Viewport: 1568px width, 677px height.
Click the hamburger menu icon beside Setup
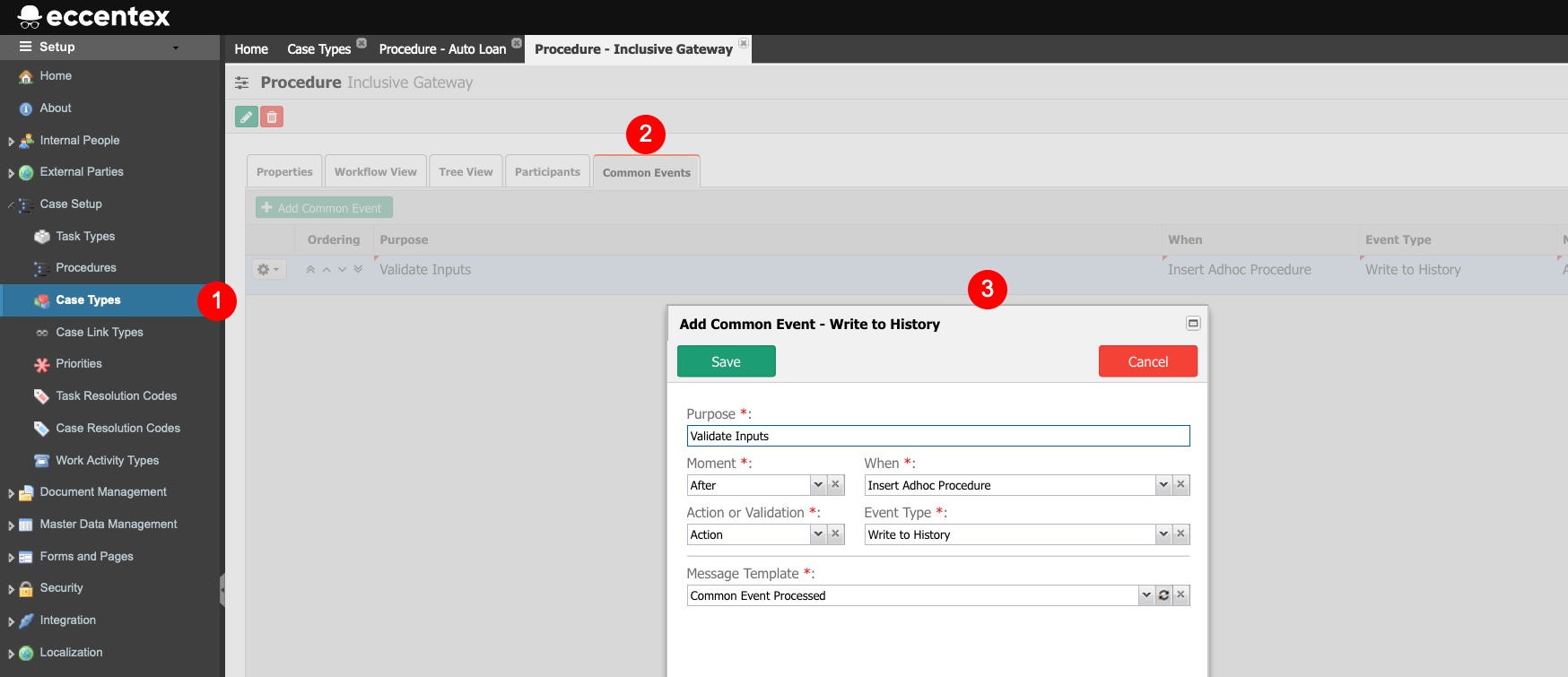pos(25,47)
